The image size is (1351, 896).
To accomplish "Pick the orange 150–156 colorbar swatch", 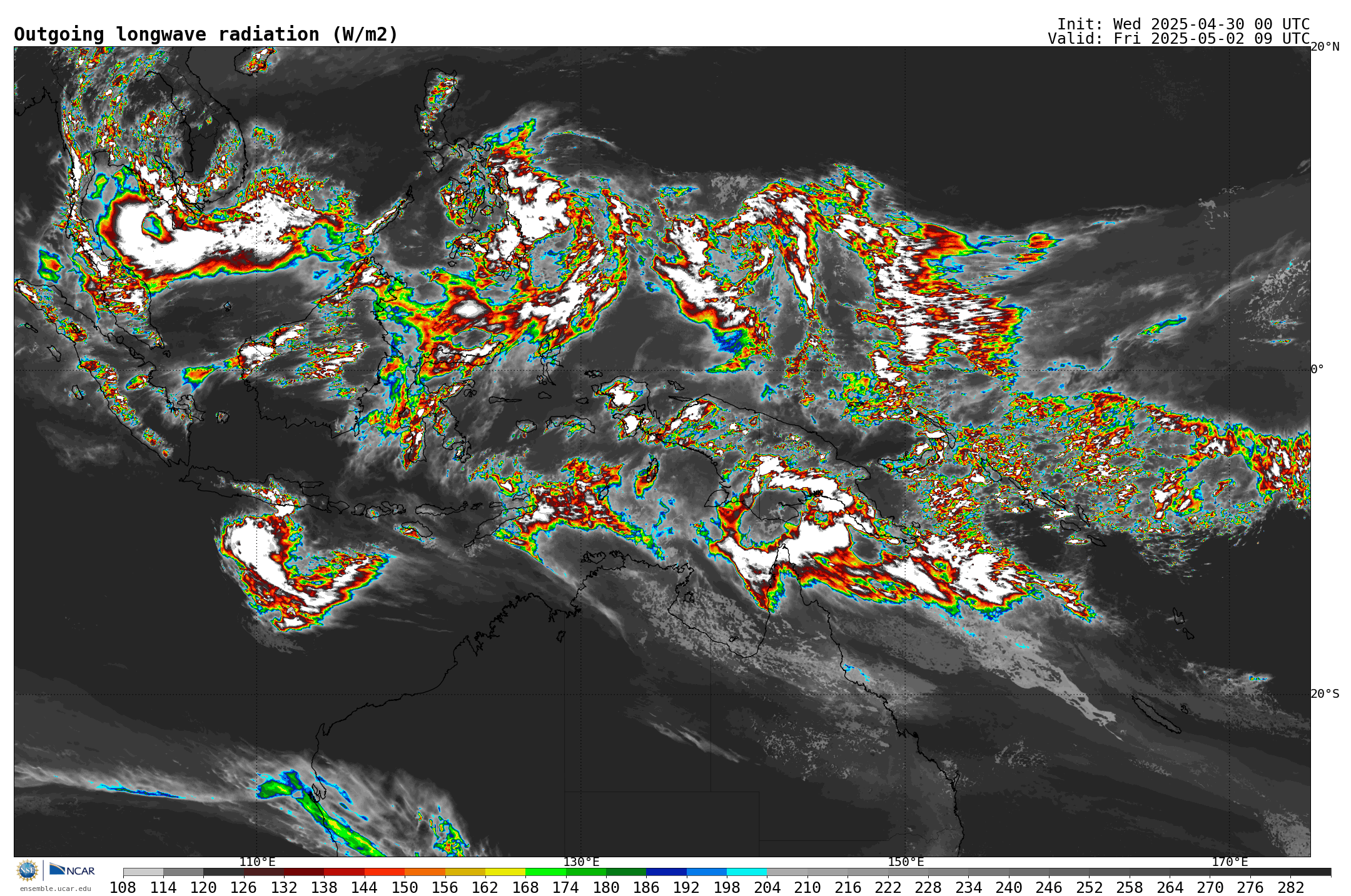I will click(425, 872).
